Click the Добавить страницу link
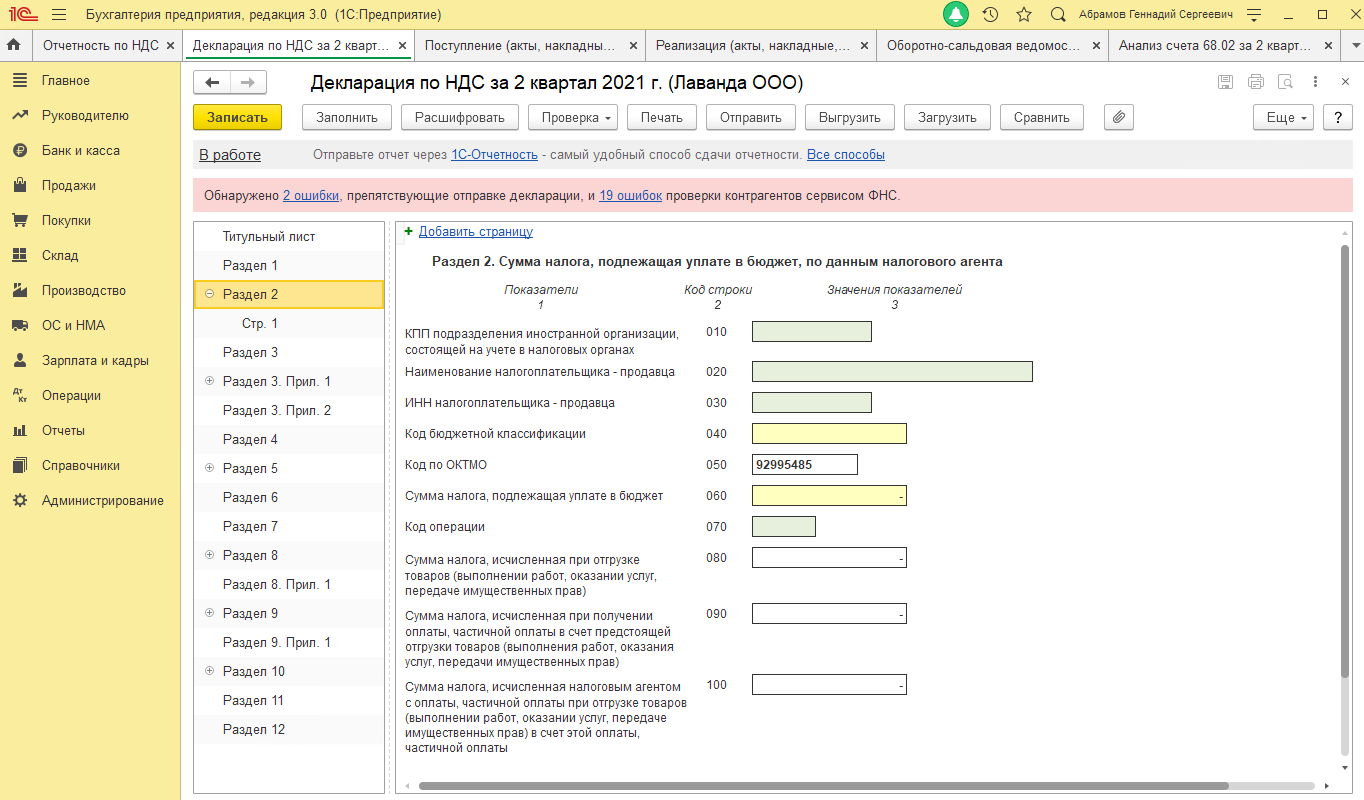Image resolution: width=1364 pixels, height=800 pixels. coord(475,232)
